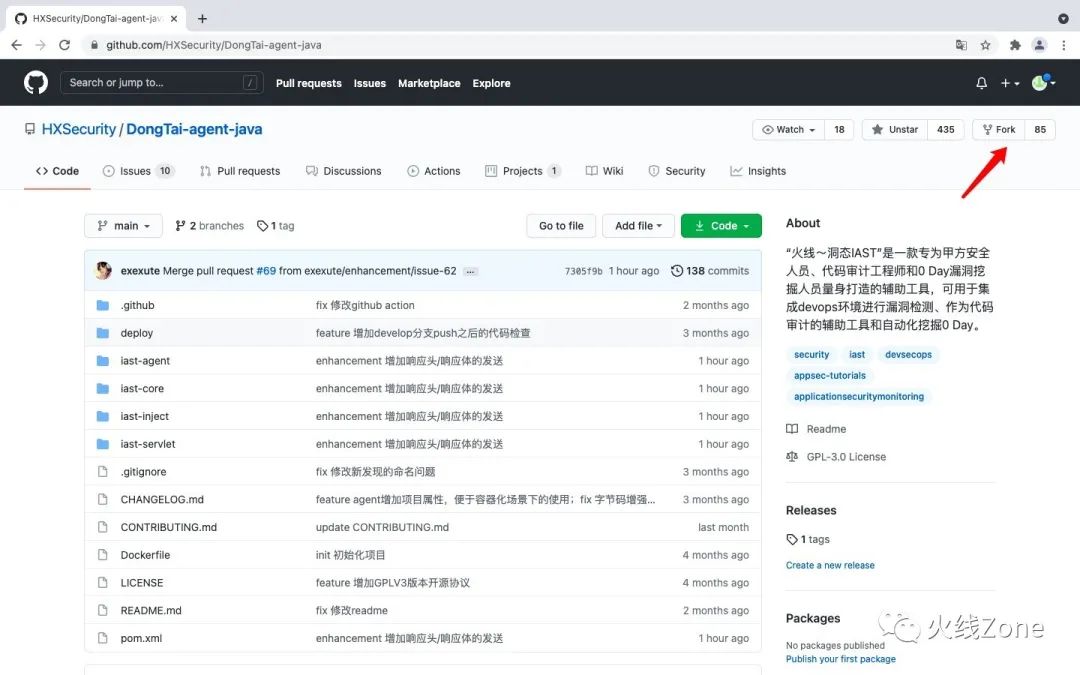Open the LICENSE file

[141, 583]
